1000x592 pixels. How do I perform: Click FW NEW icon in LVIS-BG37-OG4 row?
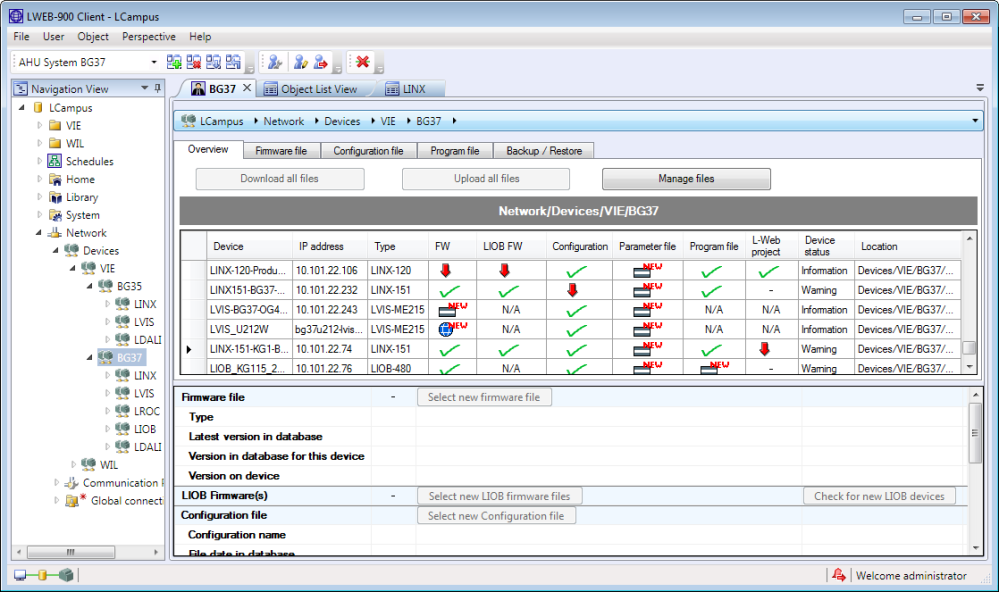coord(453,309)
